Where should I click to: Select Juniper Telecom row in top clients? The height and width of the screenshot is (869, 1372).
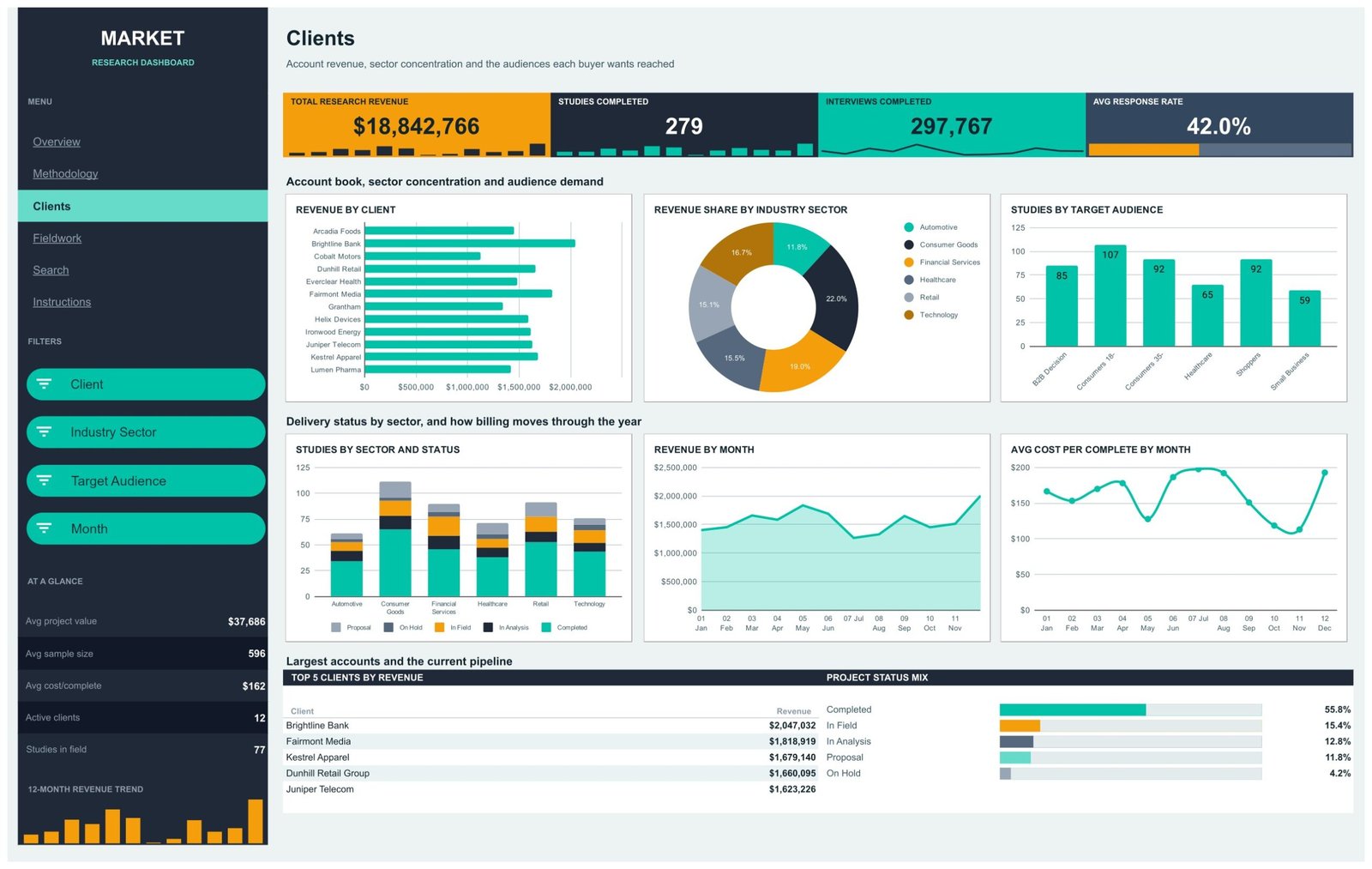[x=551, y=789]
